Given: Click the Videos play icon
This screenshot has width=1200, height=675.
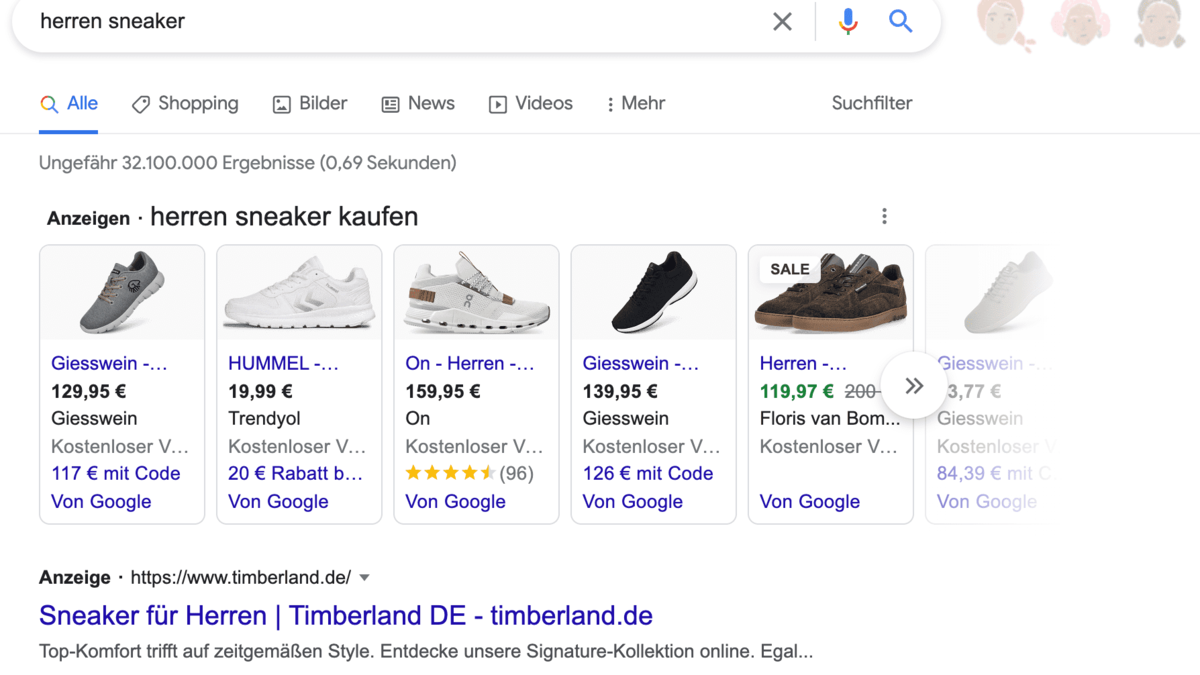Looking at the screenshot, I should (498, 103).
